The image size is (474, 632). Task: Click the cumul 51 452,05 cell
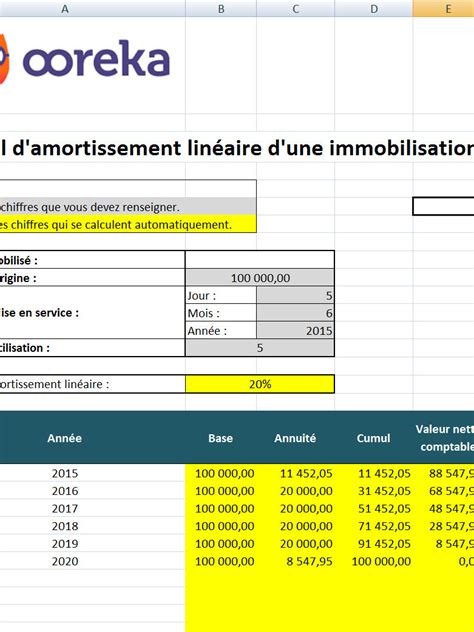374,508
